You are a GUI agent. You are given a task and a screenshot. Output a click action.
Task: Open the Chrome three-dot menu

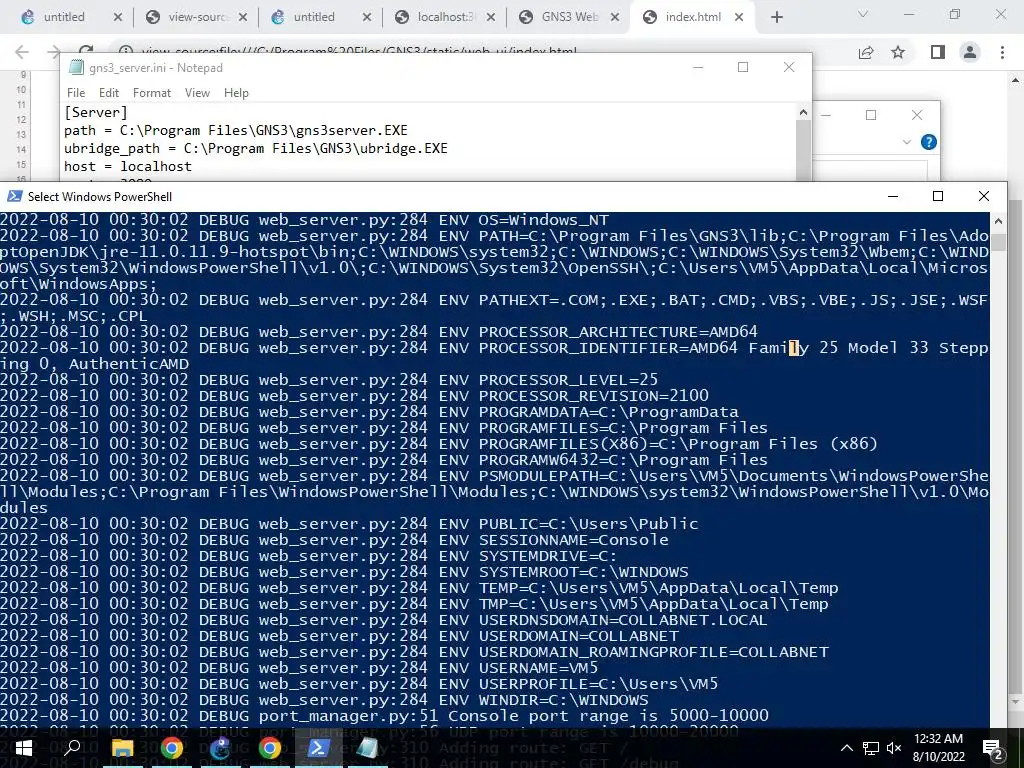pyautogui.click(x=1002, y=52)
